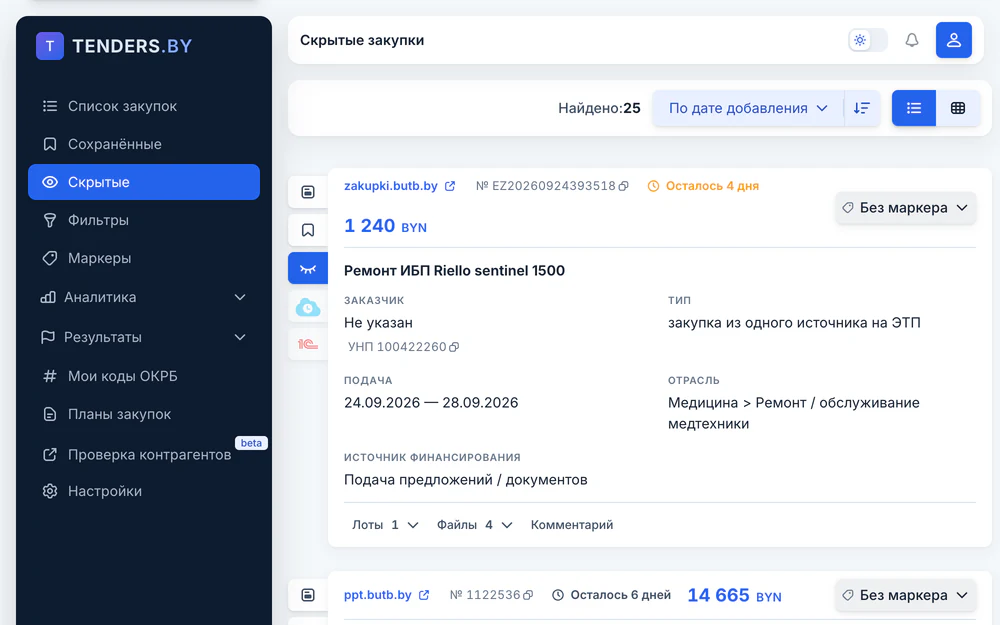This screenshot has height=625, width=1000.
Task: Open Сохранённые section
Action: 143,144
